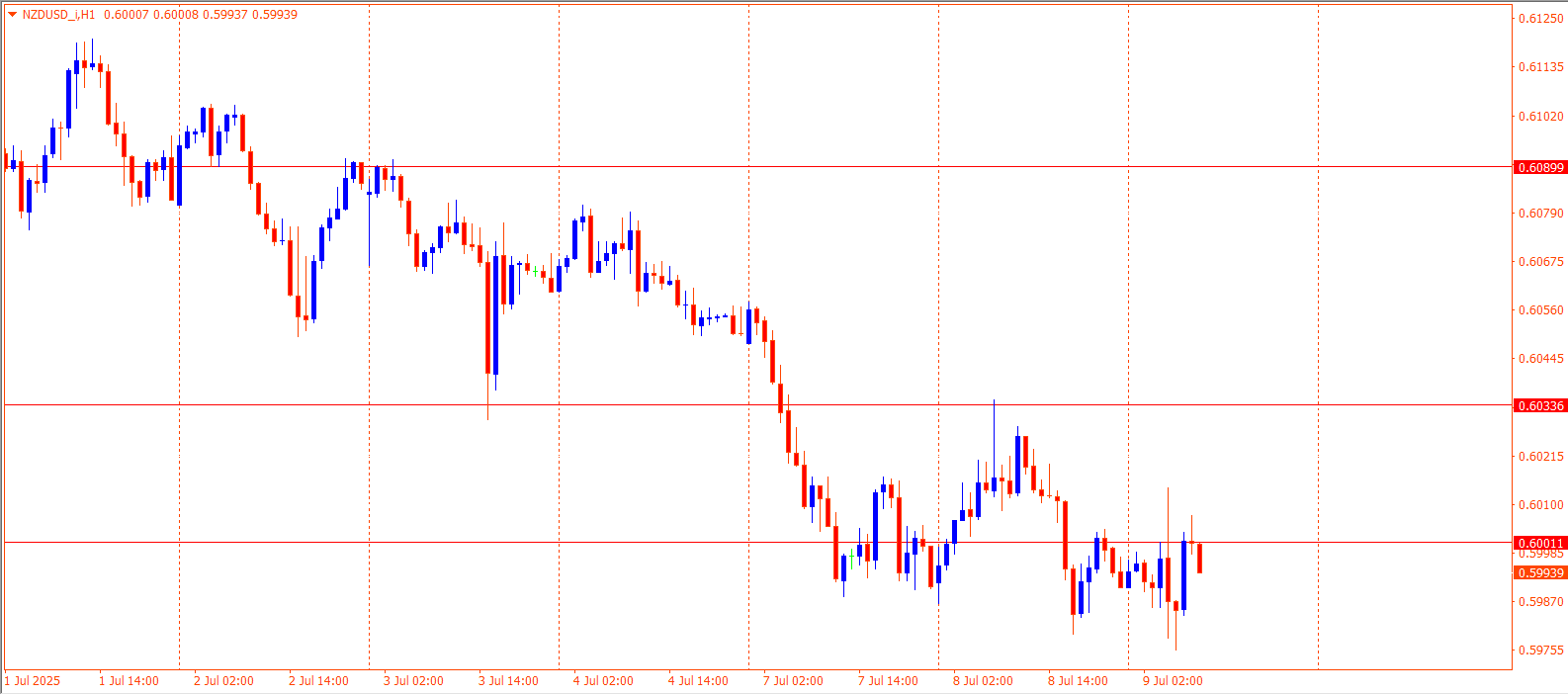
Task: Click the open value 0.60007 in the header
Action: pos(127,15)
